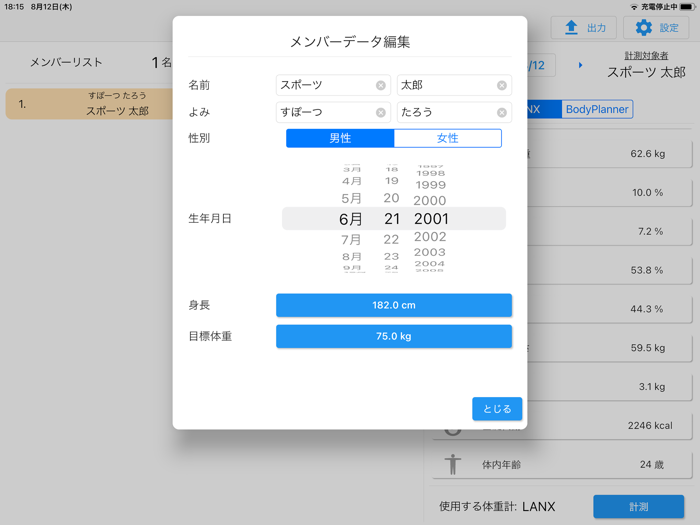Viewport: 700px width, 525px height.
Task: Tap the 出力 export button label
Action: click(x=596, y=28)
